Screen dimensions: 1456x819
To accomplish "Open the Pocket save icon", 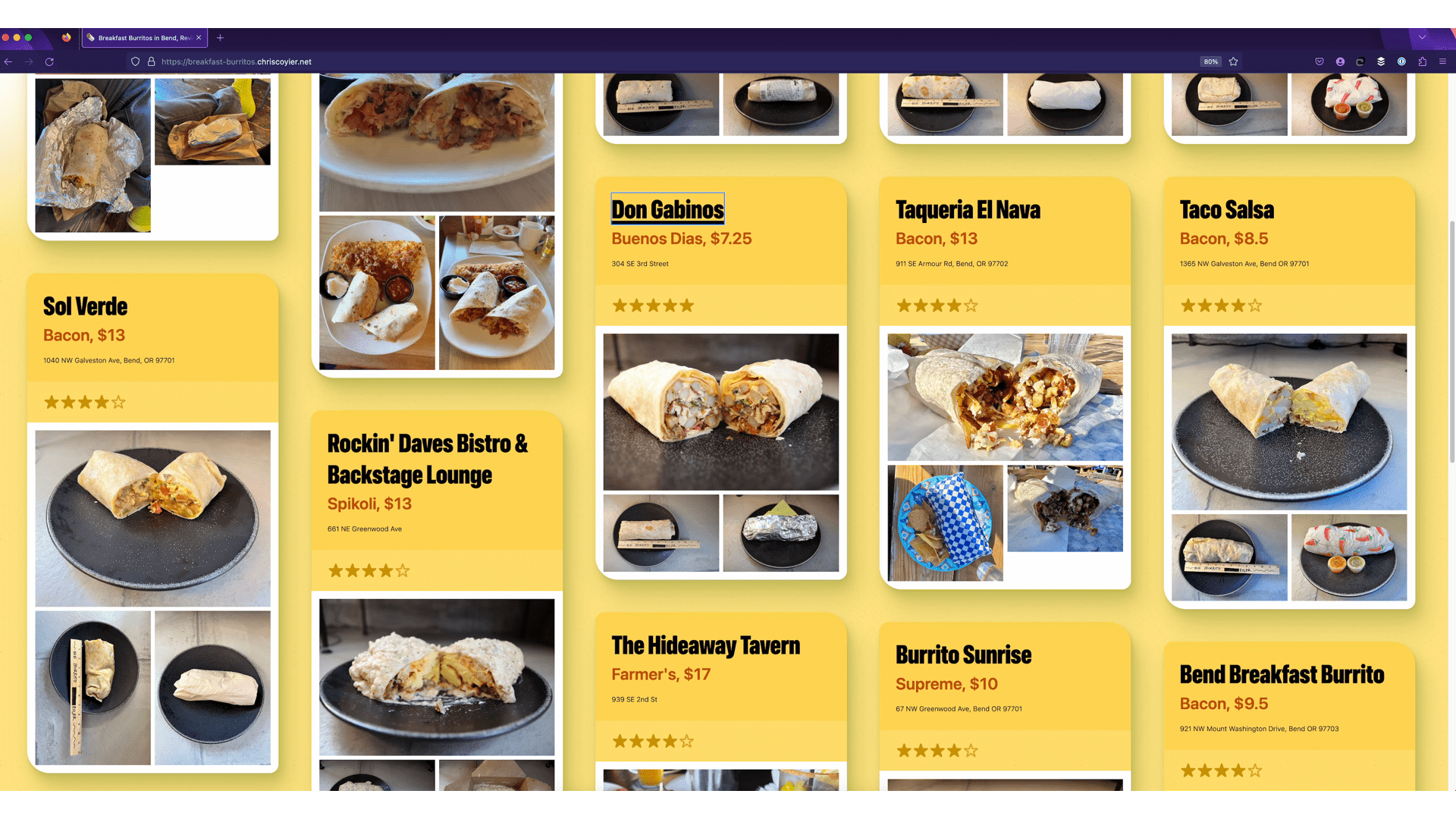I will 1319,62.
